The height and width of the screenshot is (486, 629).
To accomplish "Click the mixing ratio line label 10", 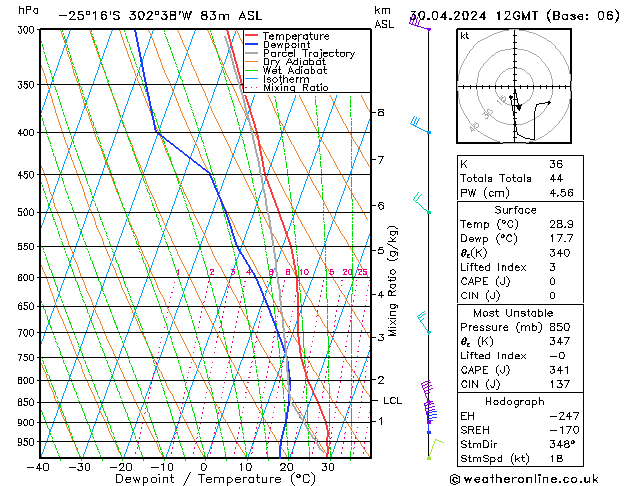I will click(x=304, y=272).
